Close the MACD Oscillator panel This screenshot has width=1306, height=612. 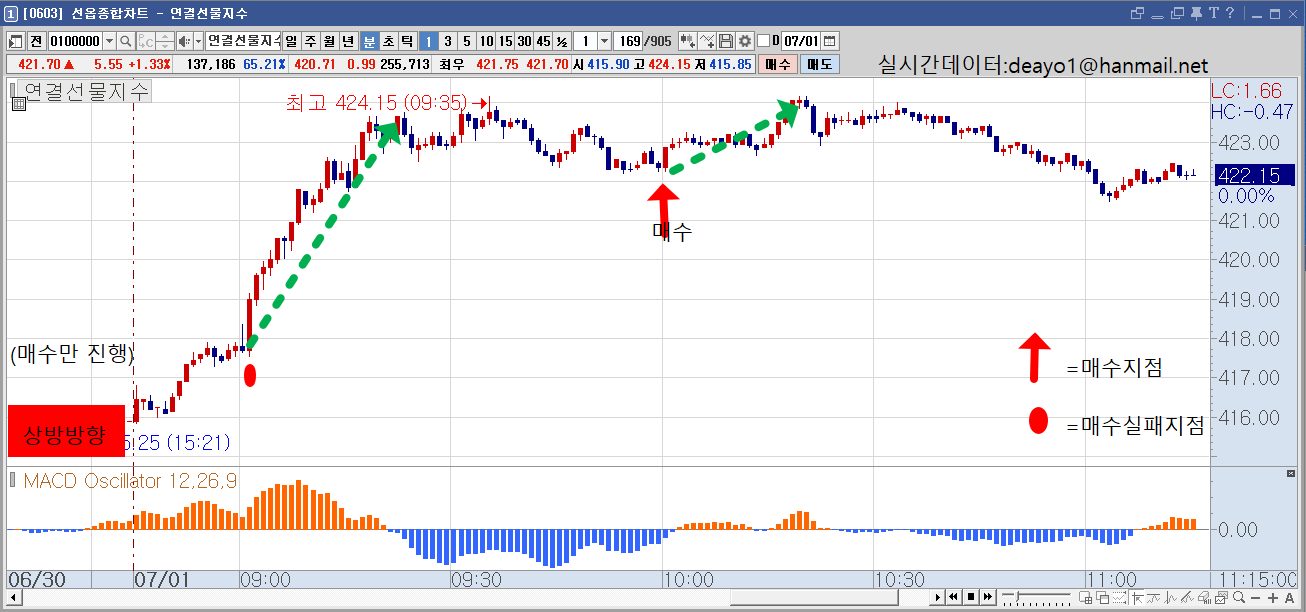pyautogui.click(x=1289, y=474)
